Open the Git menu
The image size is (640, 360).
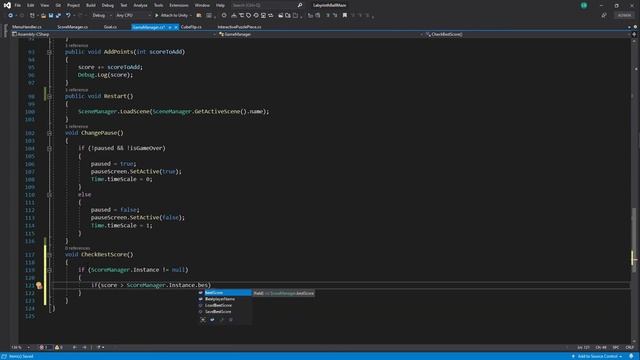point(58,5)
